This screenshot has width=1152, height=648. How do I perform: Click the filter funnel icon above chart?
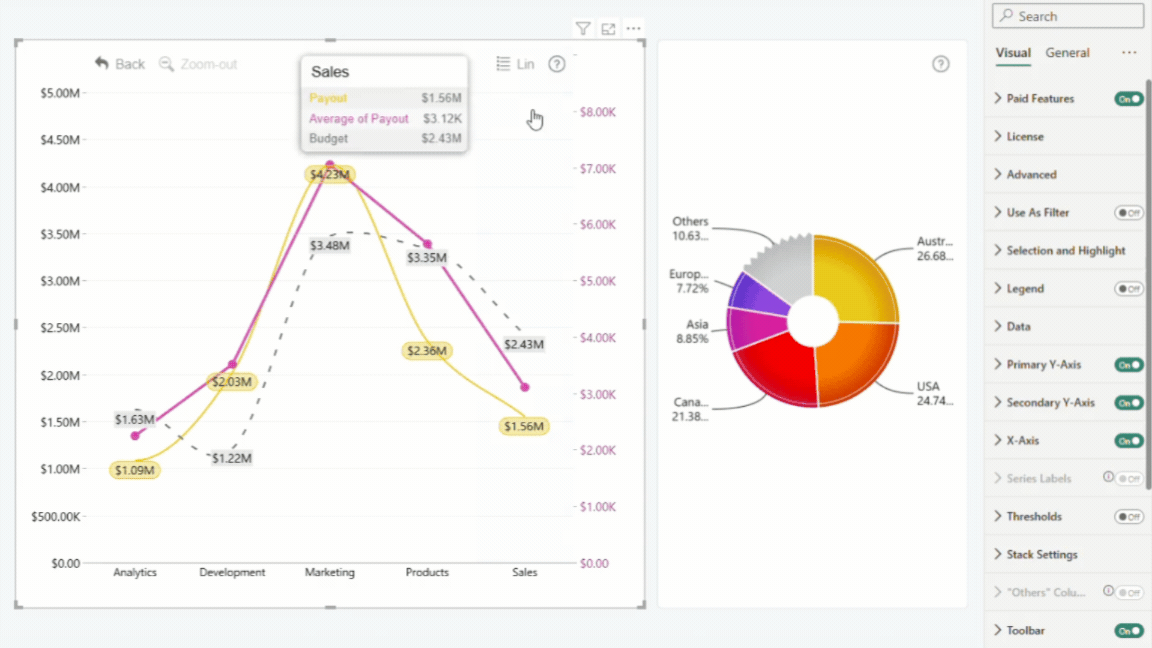[x=583, y=29]
